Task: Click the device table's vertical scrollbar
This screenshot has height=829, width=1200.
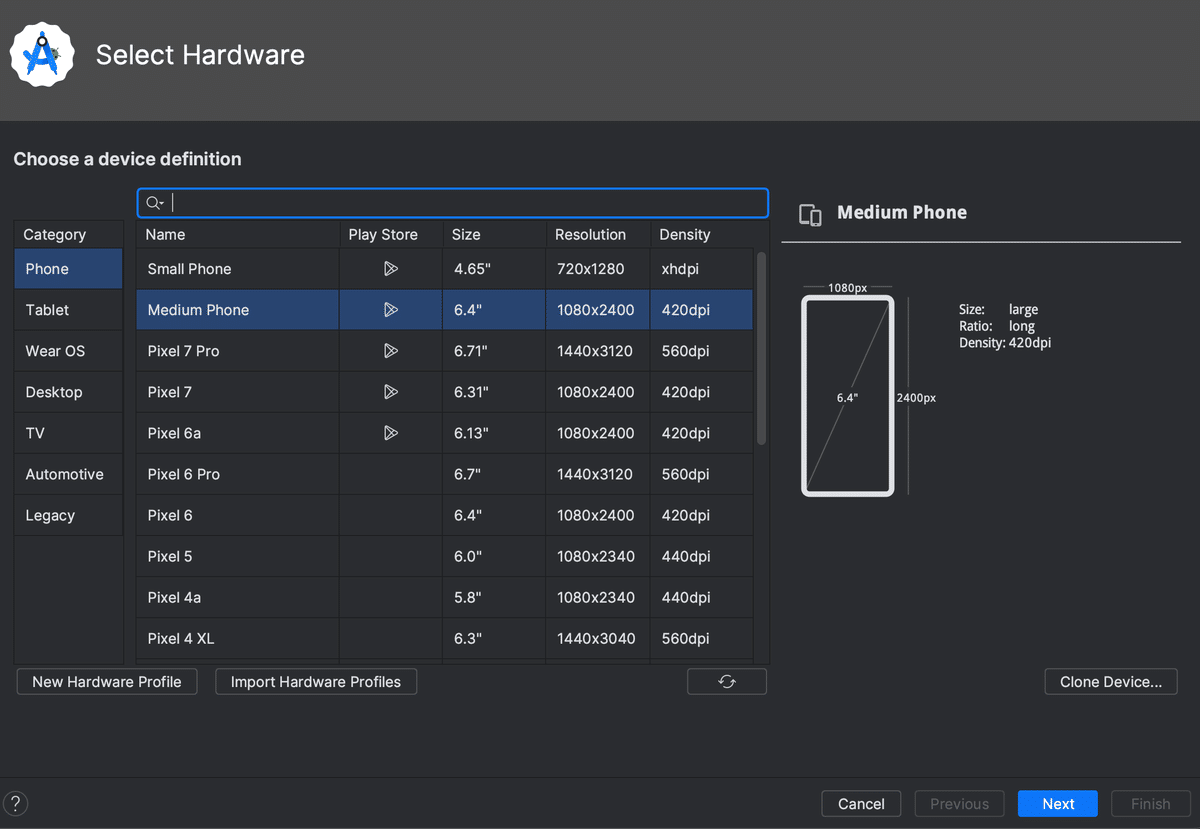Action: 761,348
